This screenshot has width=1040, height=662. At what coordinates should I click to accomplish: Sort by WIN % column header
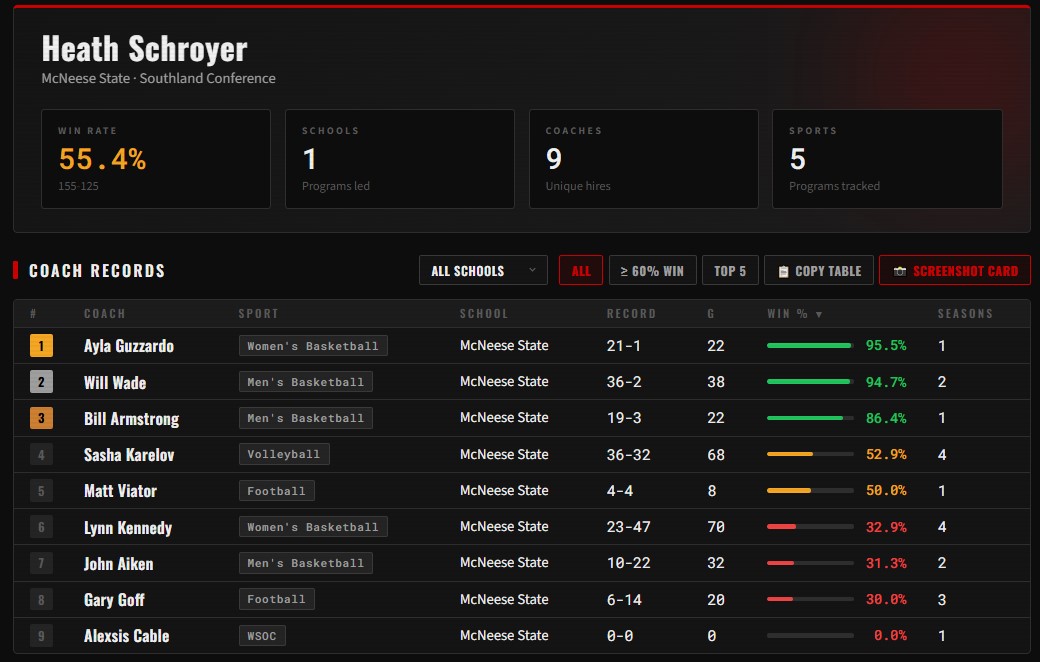(x=795, y=314)
